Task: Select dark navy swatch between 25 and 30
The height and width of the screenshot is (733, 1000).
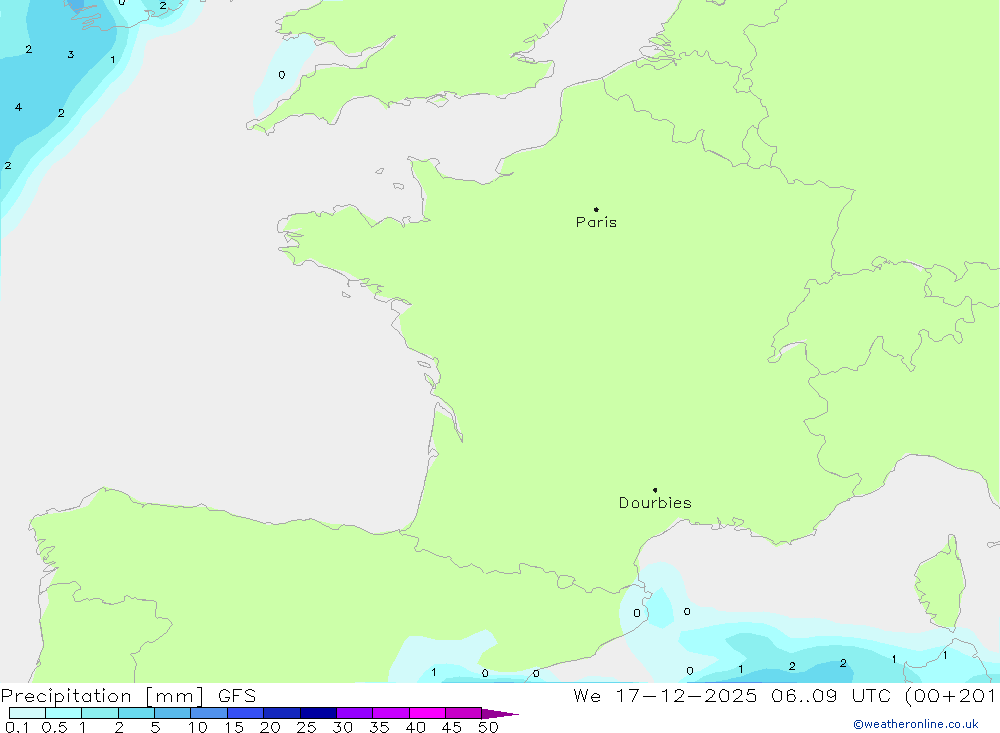Action: tap(318, 713)
